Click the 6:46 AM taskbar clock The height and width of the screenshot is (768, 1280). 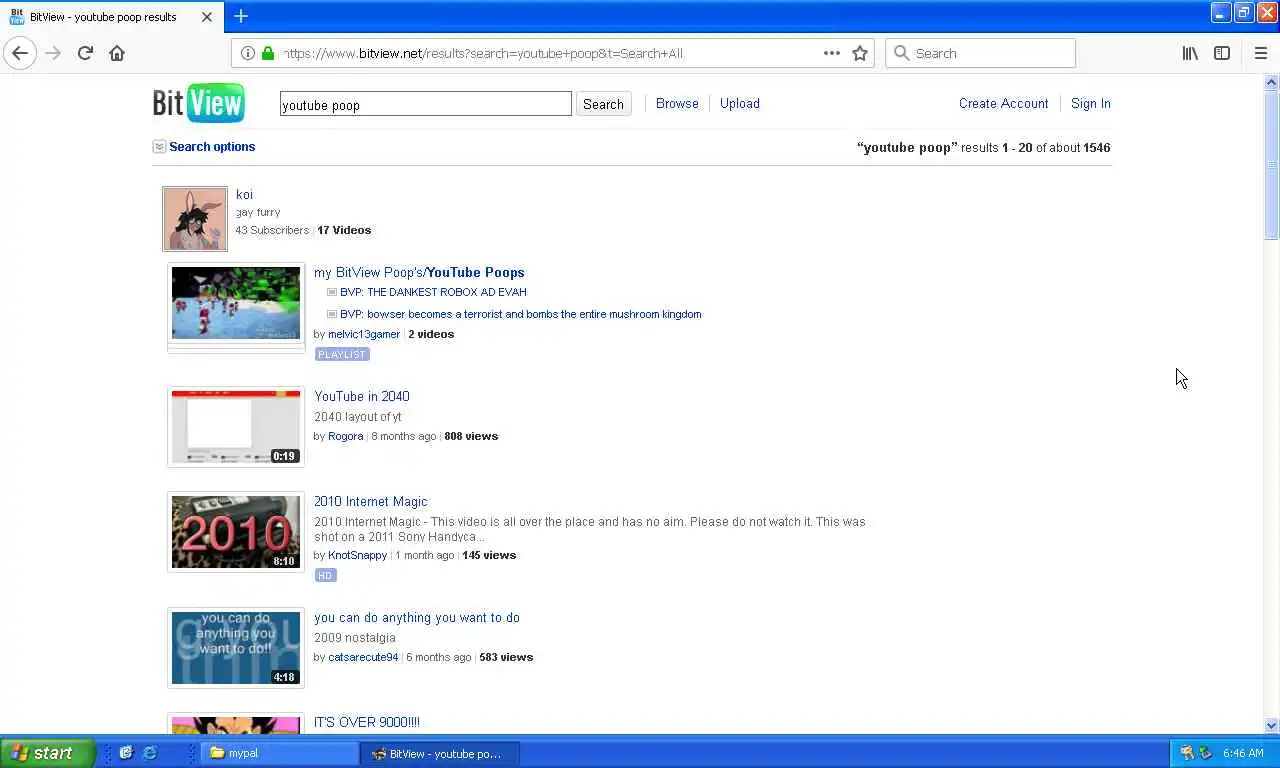pos(1243,753)
